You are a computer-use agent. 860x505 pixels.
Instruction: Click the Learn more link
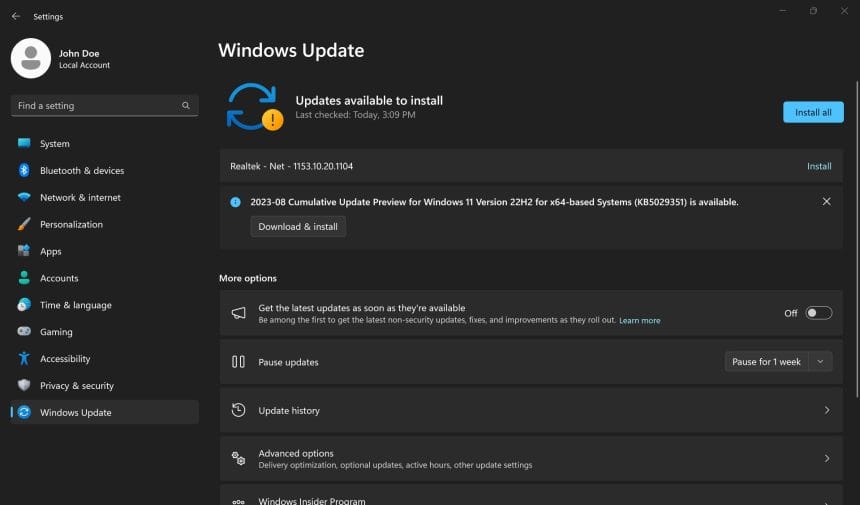[639, 321]
